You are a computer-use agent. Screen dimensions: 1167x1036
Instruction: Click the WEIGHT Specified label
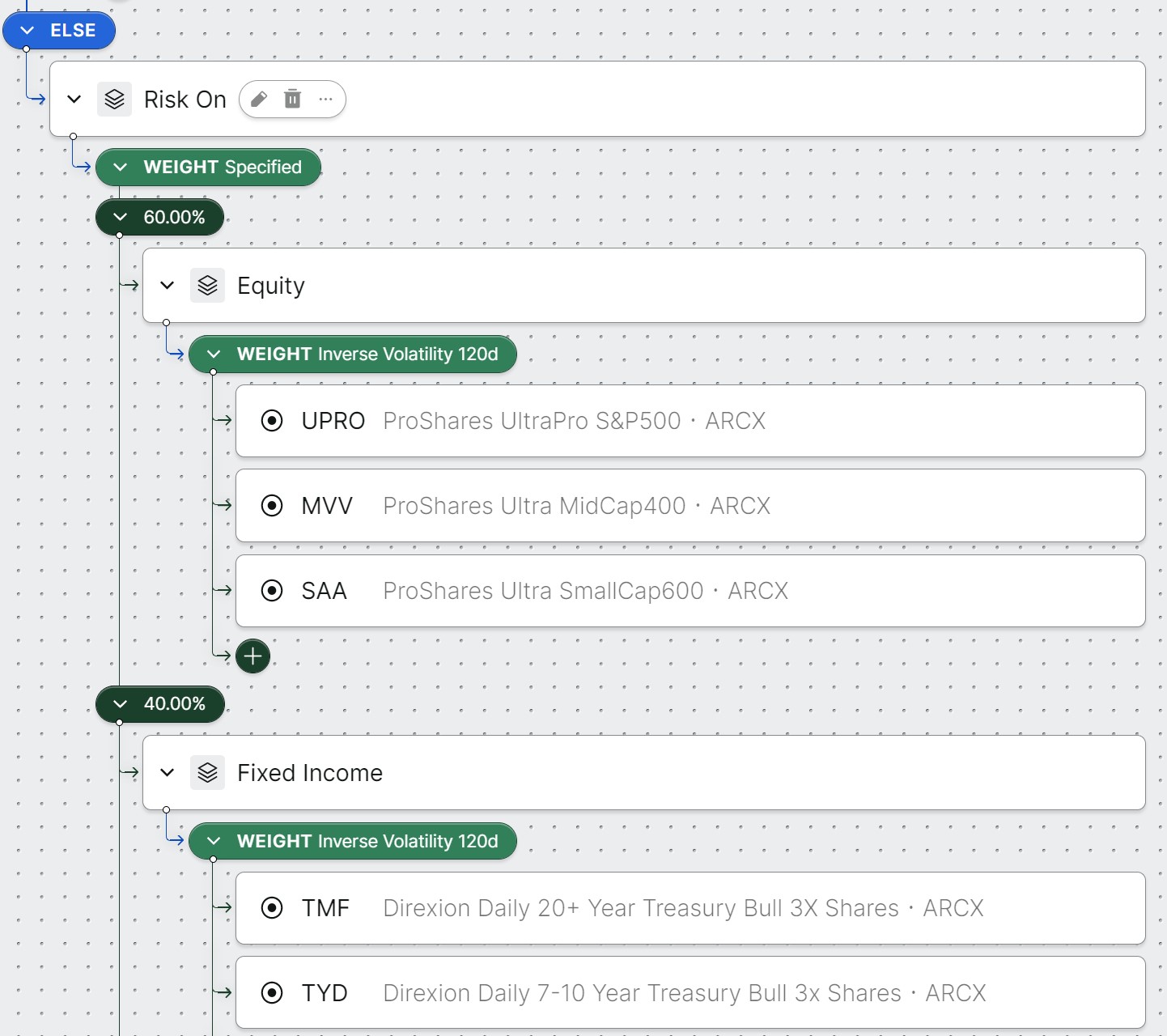coord(223,168)
